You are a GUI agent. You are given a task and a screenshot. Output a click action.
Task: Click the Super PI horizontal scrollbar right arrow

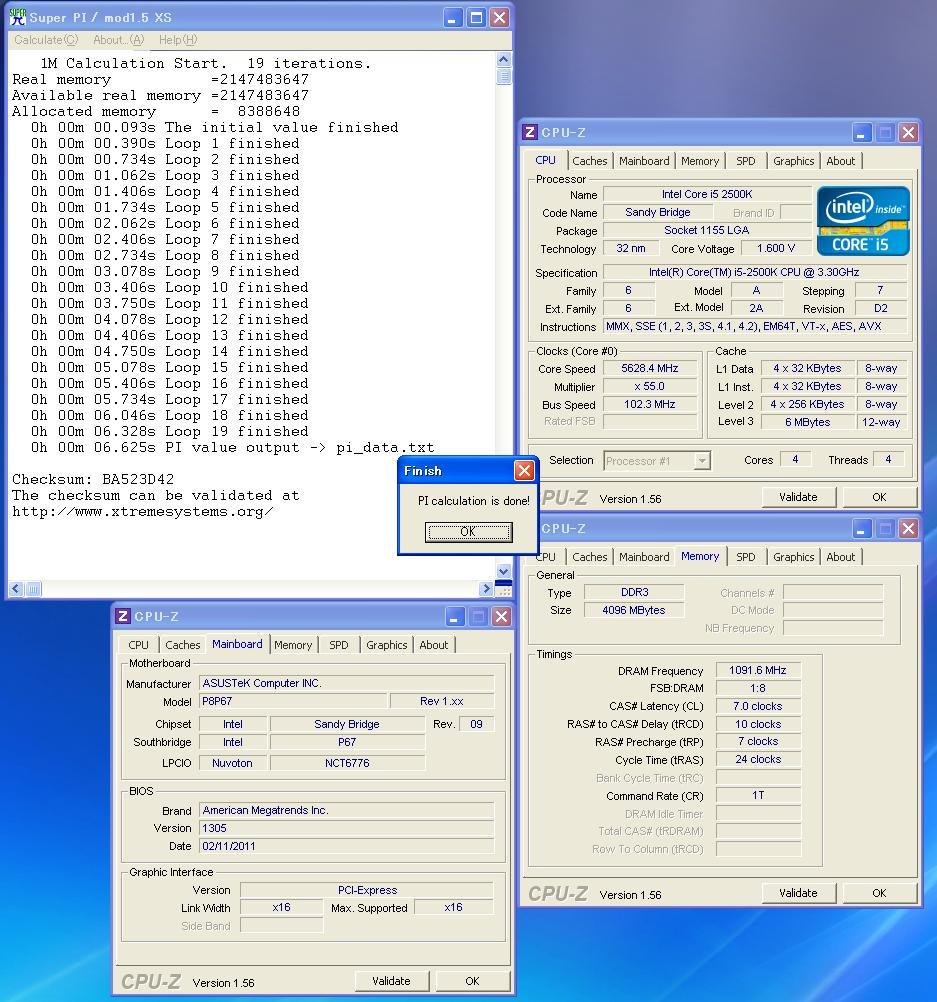pyautogui.click(x=486, y=589)
